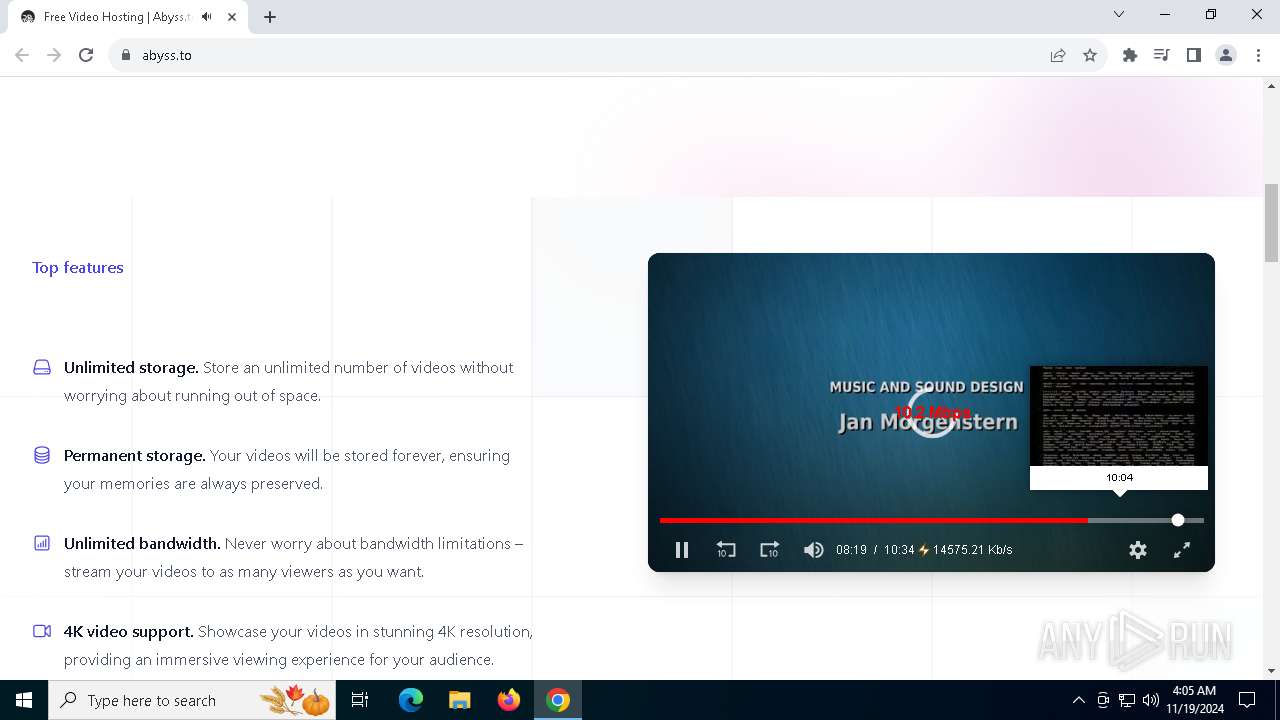The image size is (1280, 720).
Task: Launch Microsoft Edge from taskbar
Action: [411, 700]
